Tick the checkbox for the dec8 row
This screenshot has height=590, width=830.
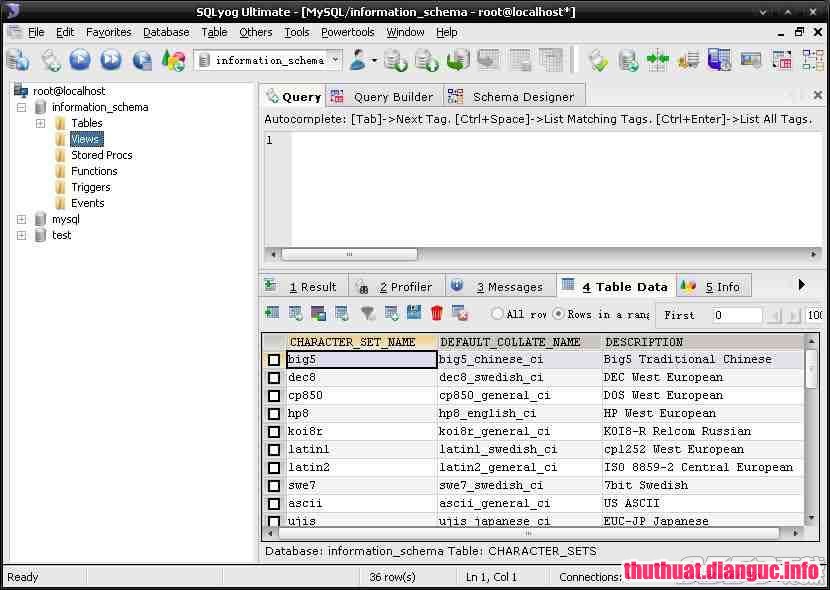[x=274, y=378]
